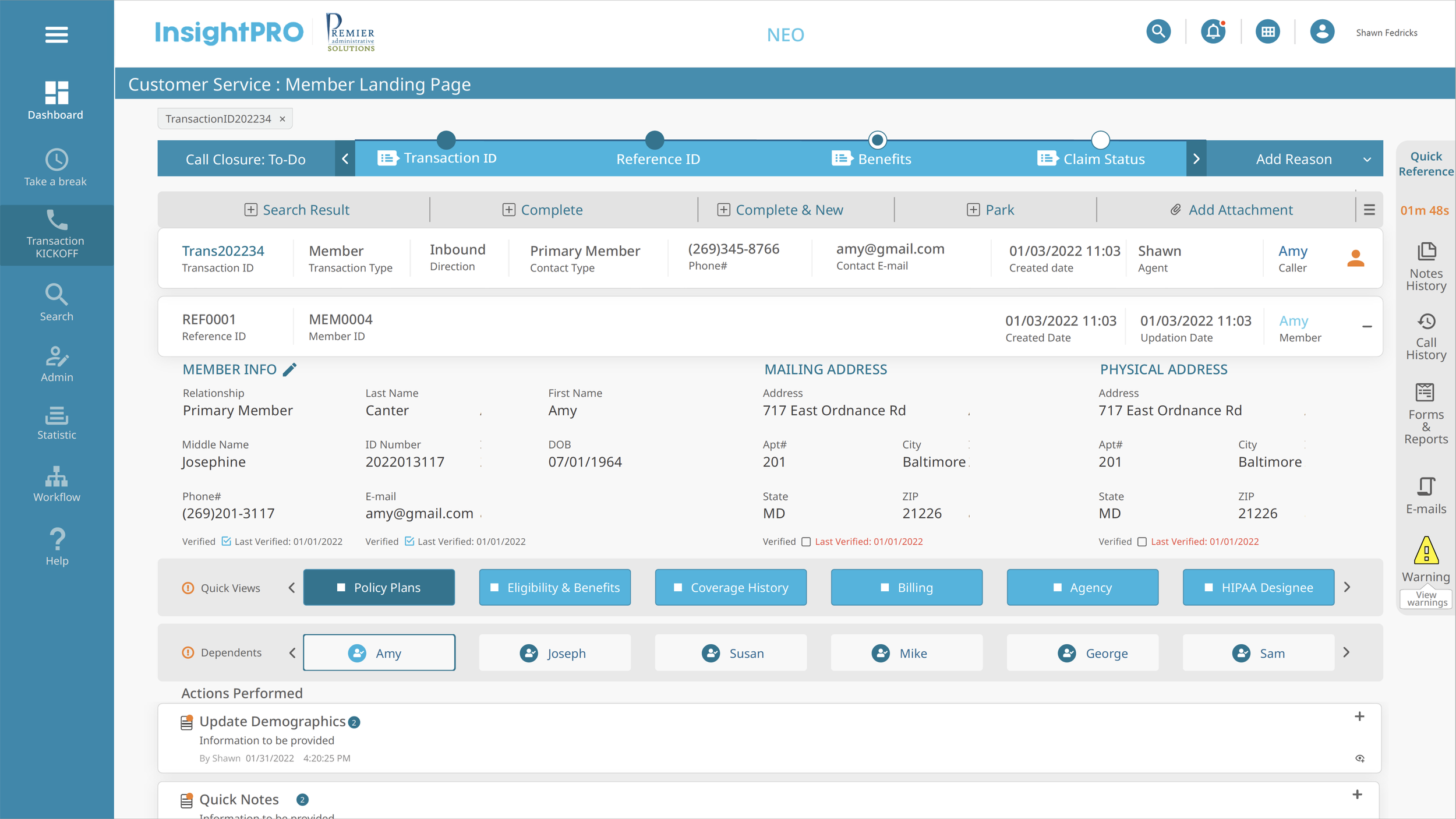Expand the Update Demographics section
Screen dimensions: 1456x819
[1359, 716]
